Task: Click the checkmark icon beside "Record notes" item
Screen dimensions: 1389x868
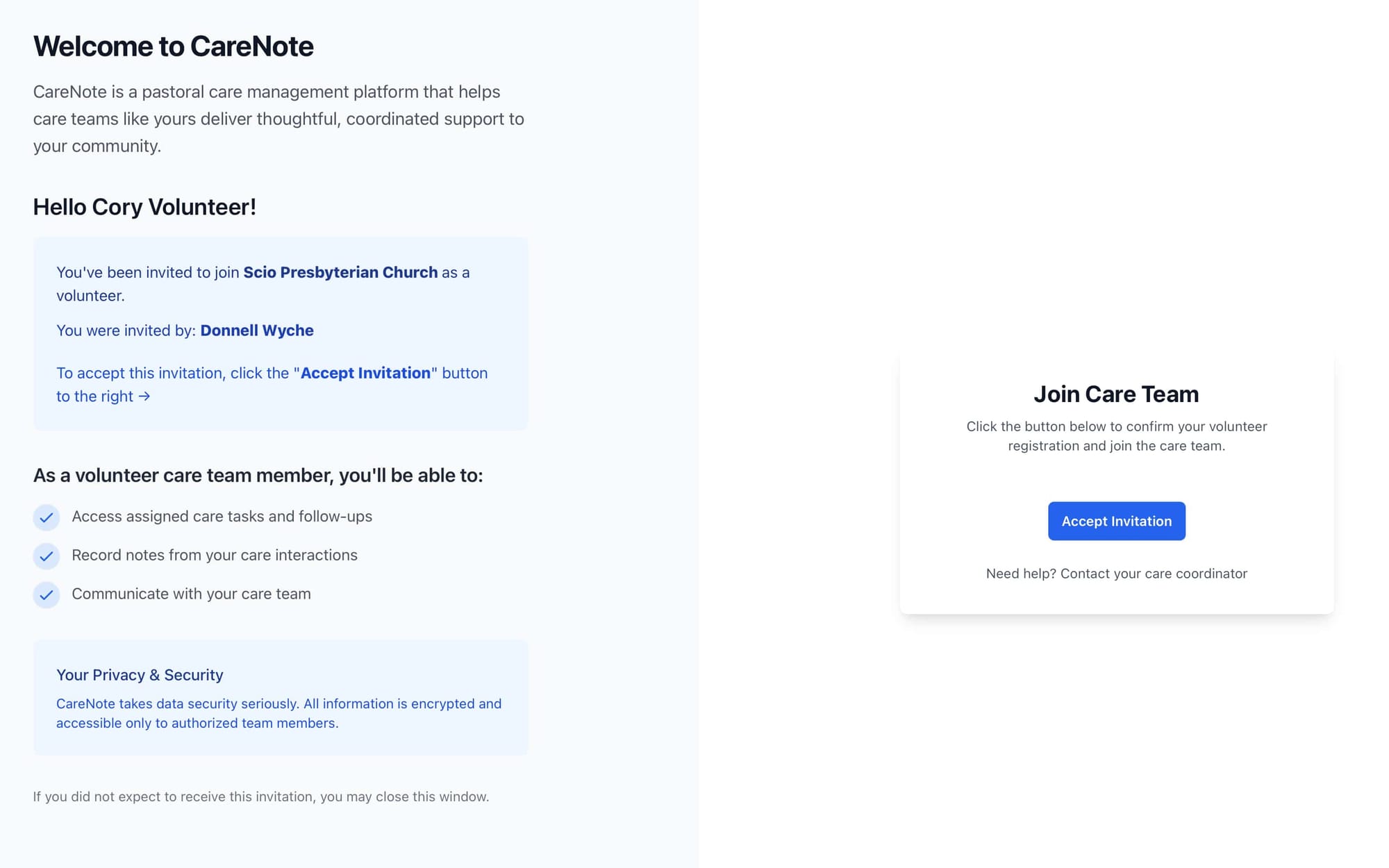Action: (x=46, y=556)
